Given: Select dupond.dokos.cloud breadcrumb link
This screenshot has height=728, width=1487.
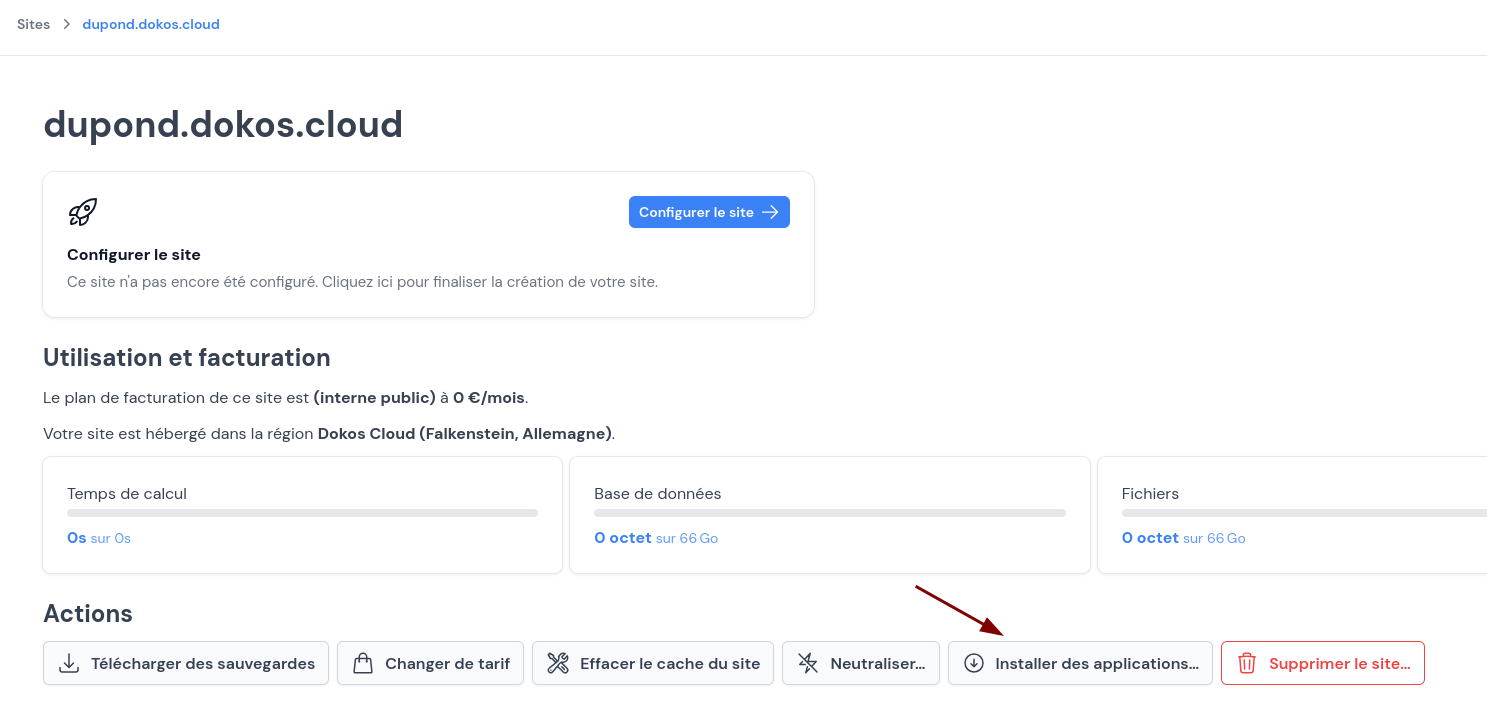Looking at the screenshot, I should [x=151, y=24].
